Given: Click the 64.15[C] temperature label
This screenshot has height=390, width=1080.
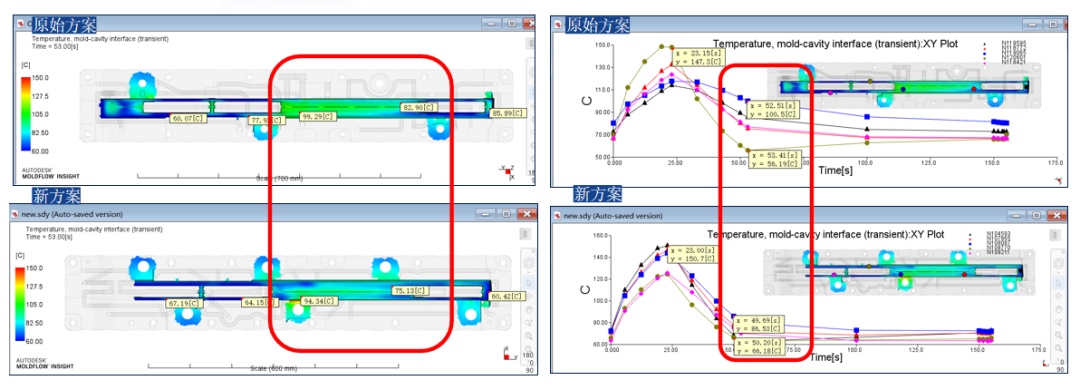Looking at the screenshot, I should pyautogui.click(x=260, y=302).
